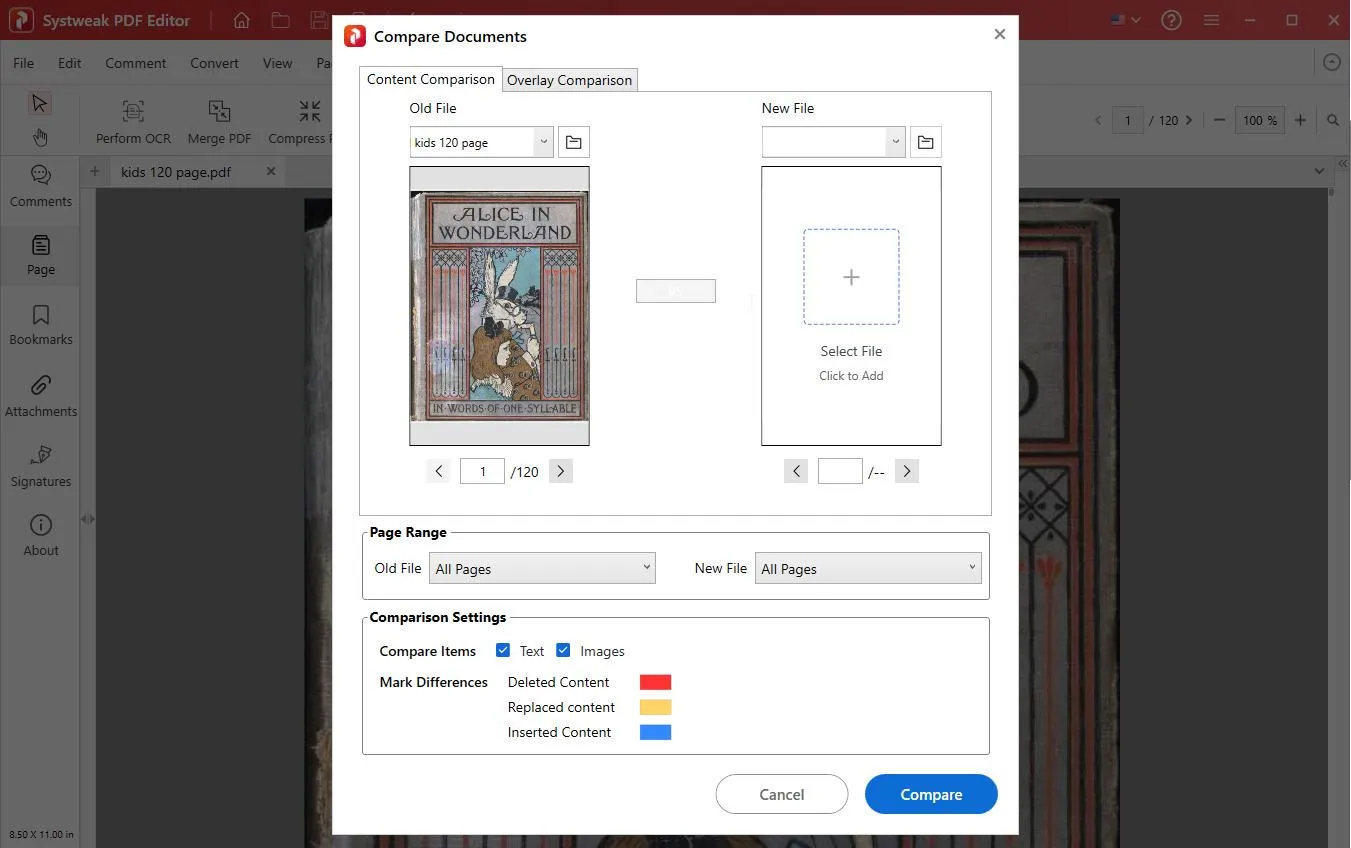This screenshot has width=1351, height=848.
Task: Browse for the New File with its folder icon
Action: point(926,142)
